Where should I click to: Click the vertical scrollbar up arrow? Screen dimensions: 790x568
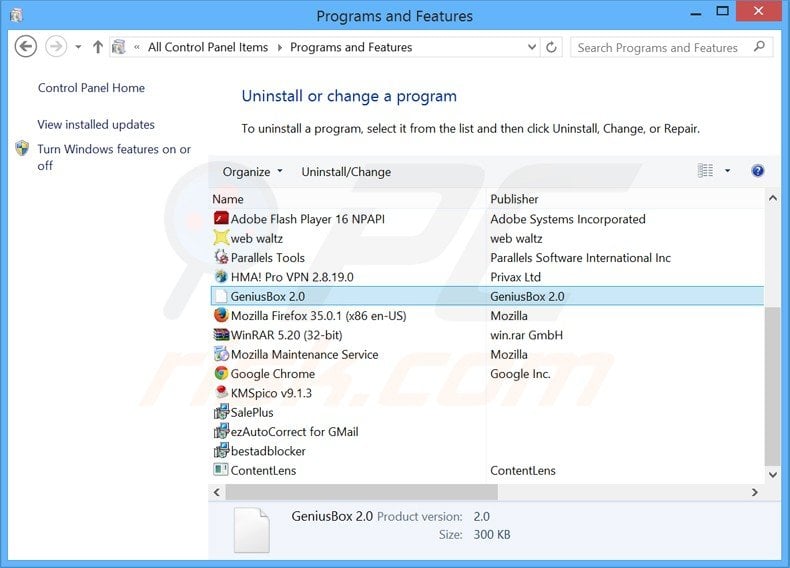click(773, 199)
